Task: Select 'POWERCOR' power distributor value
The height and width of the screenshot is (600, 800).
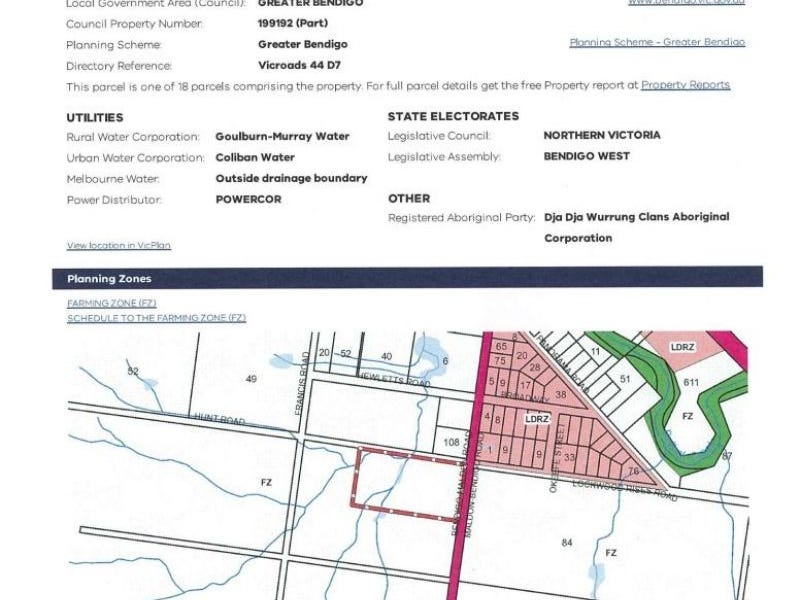Action: coord(248,199)
